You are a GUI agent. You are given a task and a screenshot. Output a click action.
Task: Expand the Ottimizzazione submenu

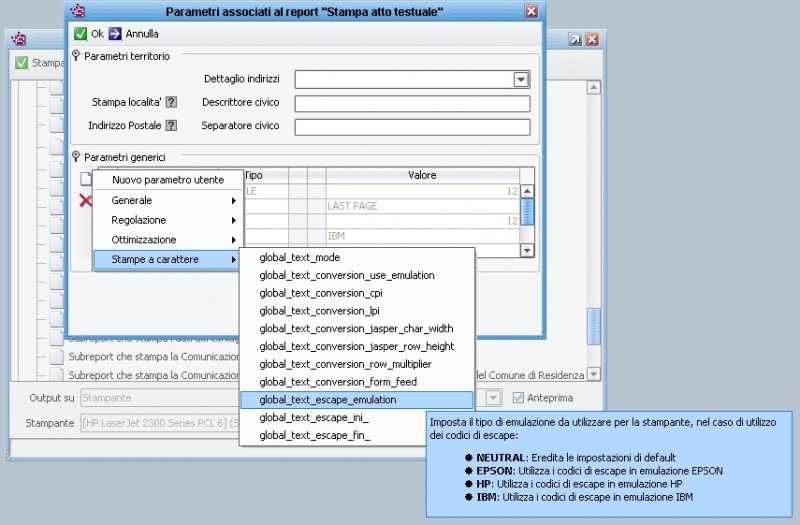168,240
